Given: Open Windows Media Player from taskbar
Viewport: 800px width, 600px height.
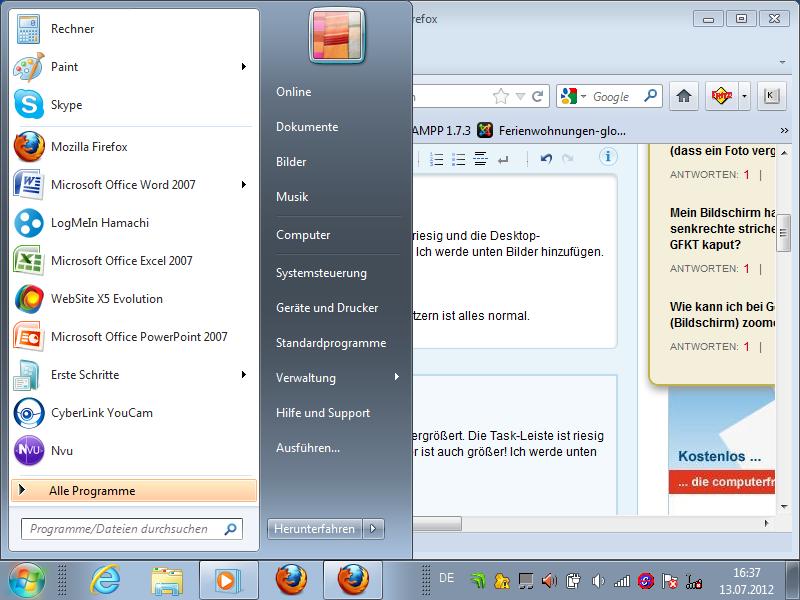Looking at the screenshot, I should pyautogui.click(x=228, y=581).
